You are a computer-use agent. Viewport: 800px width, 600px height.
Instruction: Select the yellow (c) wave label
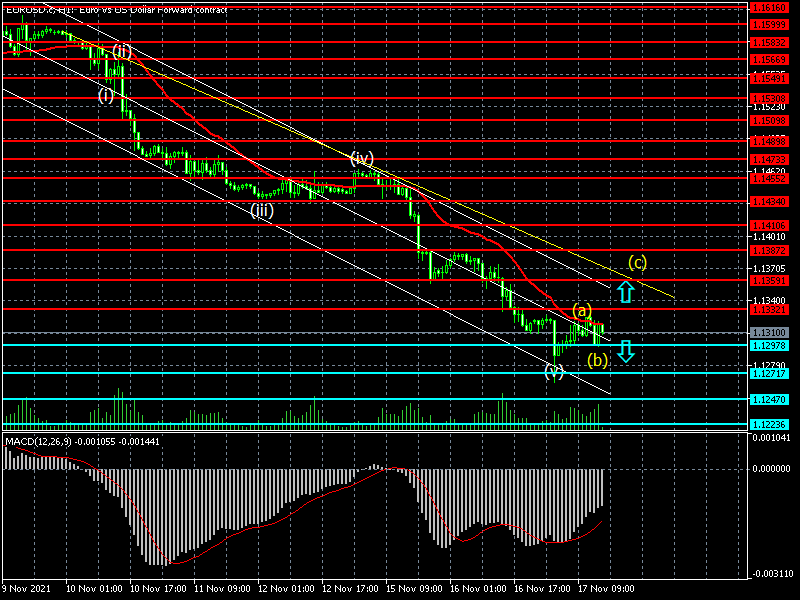[637, 263]
